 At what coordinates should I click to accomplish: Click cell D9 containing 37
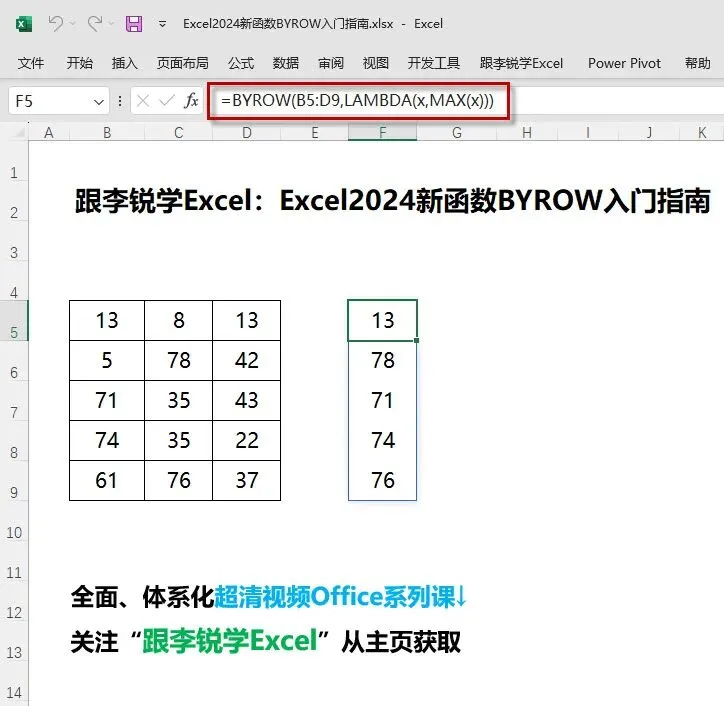[x=247, y=480]
